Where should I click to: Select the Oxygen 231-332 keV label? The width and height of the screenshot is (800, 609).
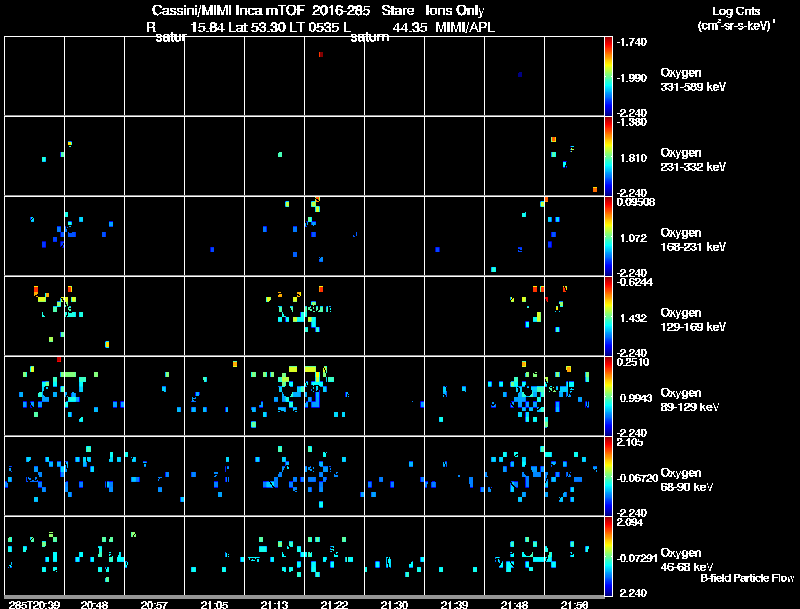coord(693,160)
